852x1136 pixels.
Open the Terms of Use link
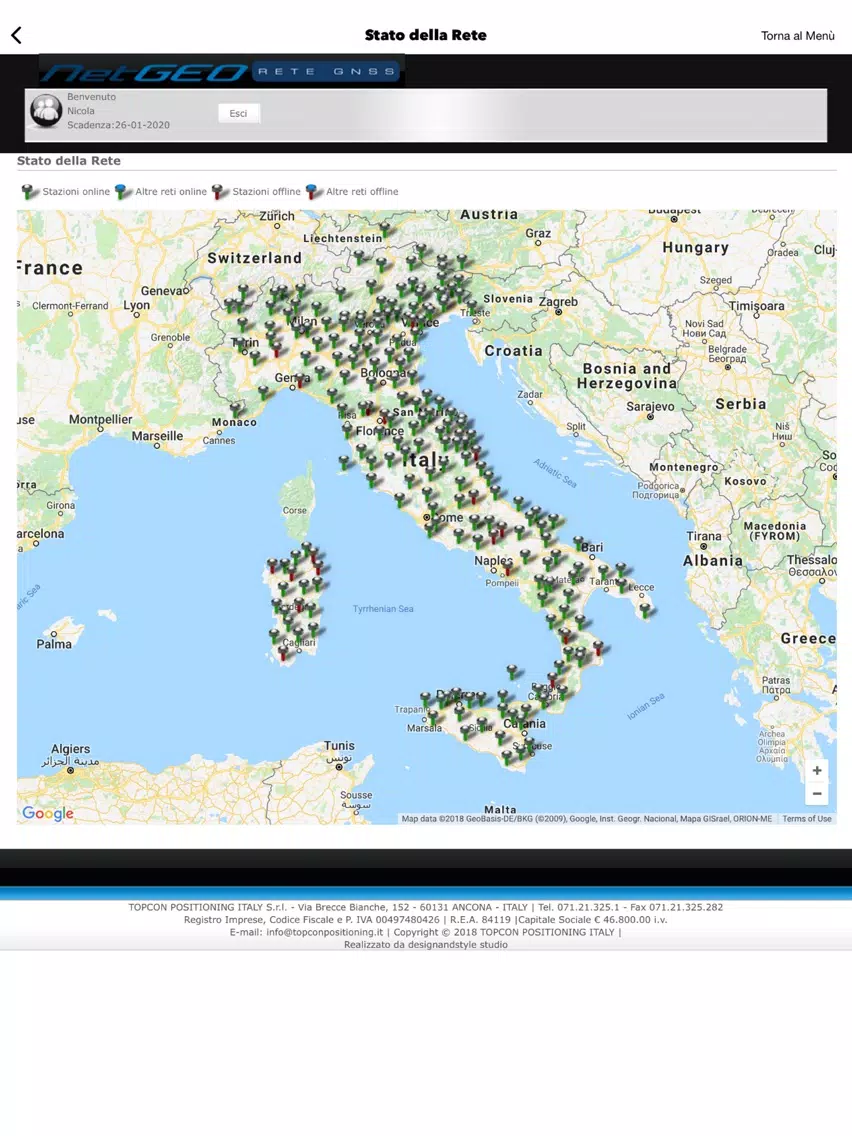[x=807, y=819]
